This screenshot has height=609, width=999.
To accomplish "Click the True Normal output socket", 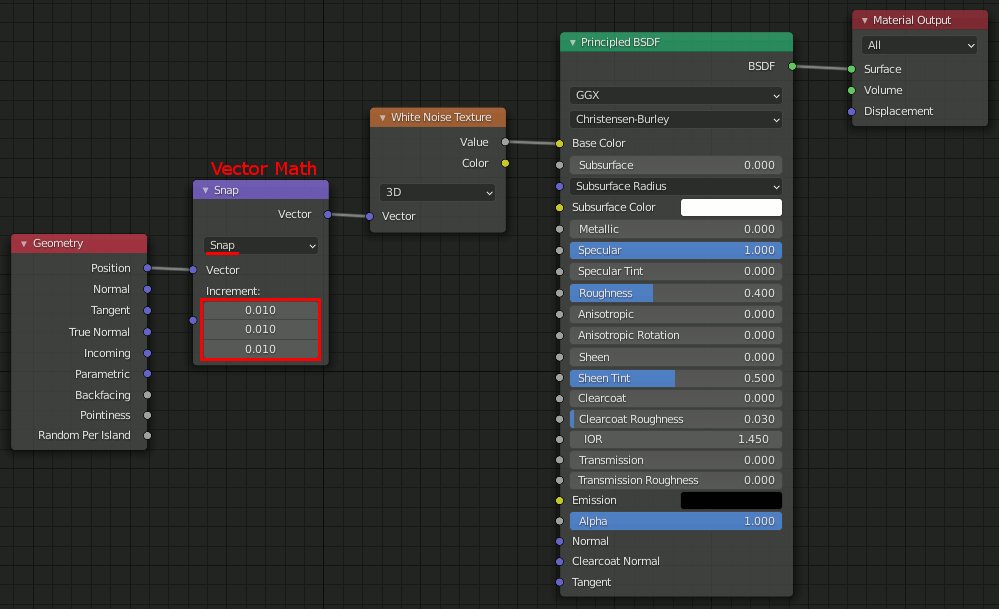I will click(147, 332).
